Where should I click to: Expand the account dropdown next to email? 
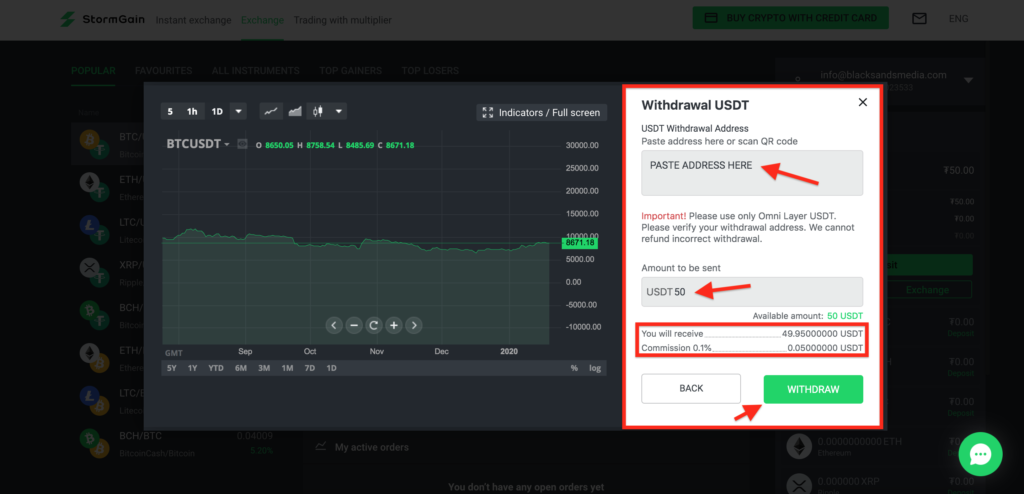(968, 80)
